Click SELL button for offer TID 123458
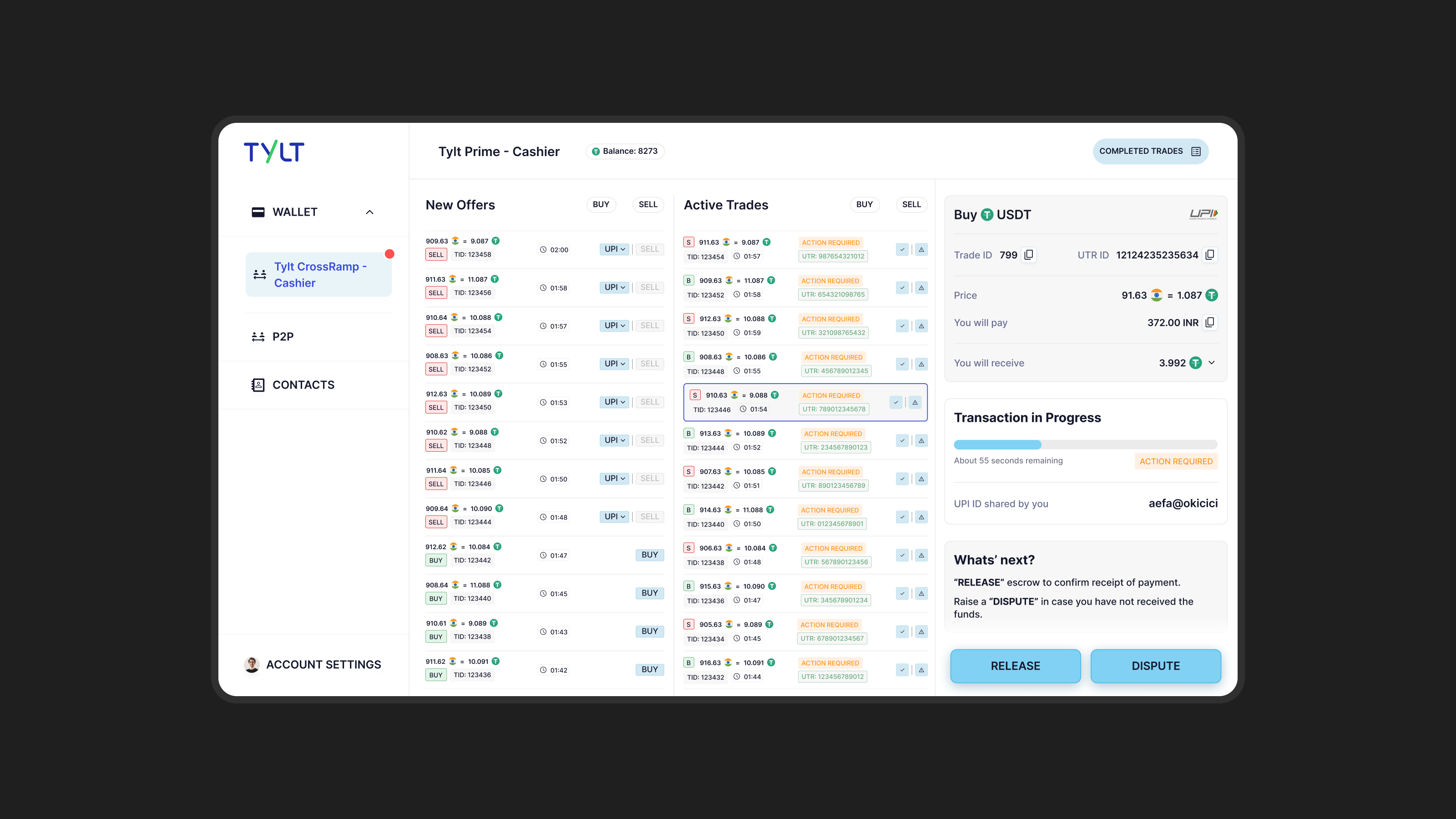The width and height of the screenshot is (1456, 819). [649, 249]
